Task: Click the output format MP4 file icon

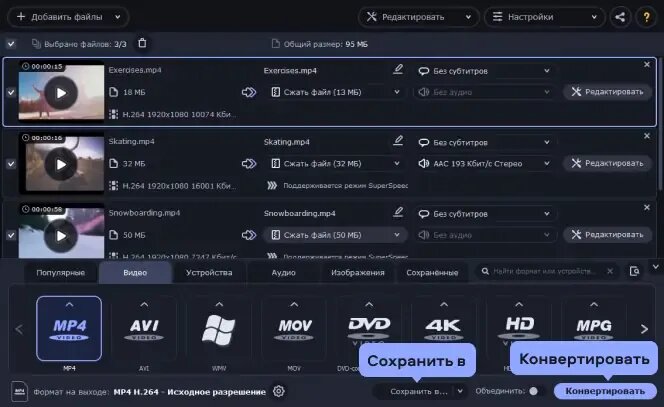Action: [x=19, y=391]
